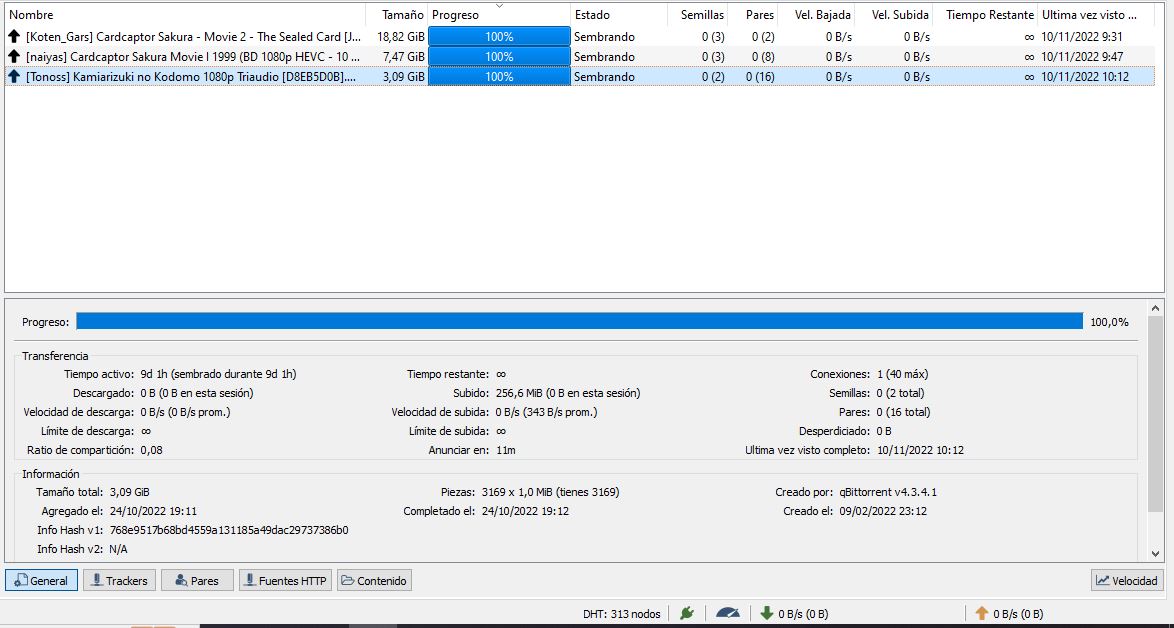Click the seeding arrow icon for naiyas torrent

13,56
